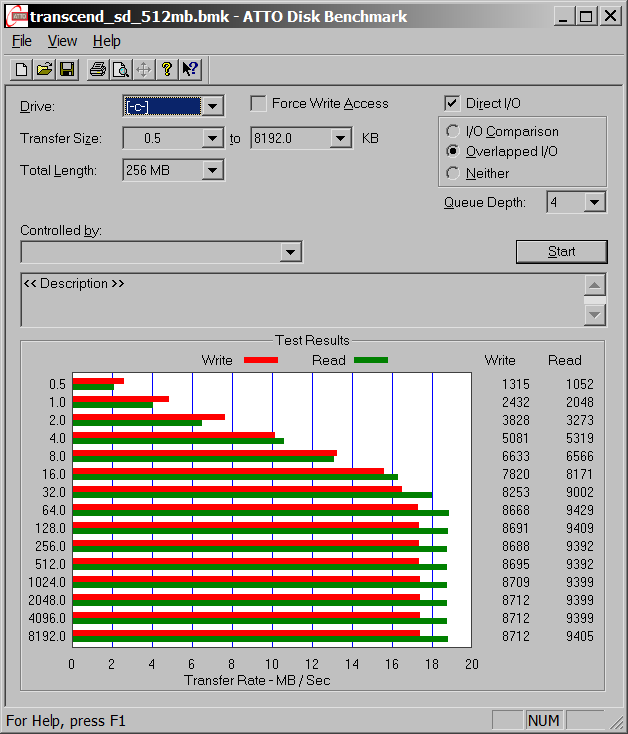Click the New file toolbar icon
The height and width of the screenshot is (734, 628).
click(22, 69)
